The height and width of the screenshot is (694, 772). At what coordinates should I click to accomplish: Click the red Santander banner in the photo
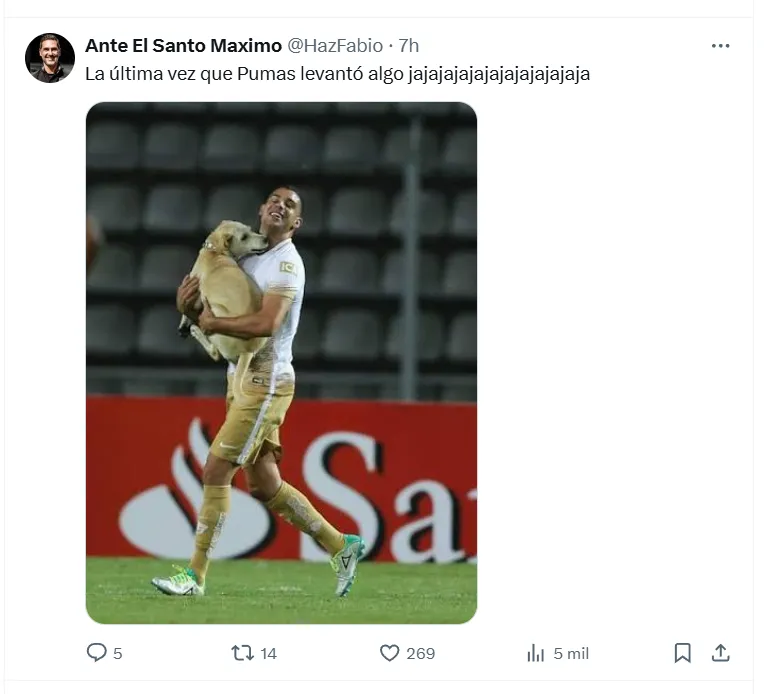[x=400, y=480]
